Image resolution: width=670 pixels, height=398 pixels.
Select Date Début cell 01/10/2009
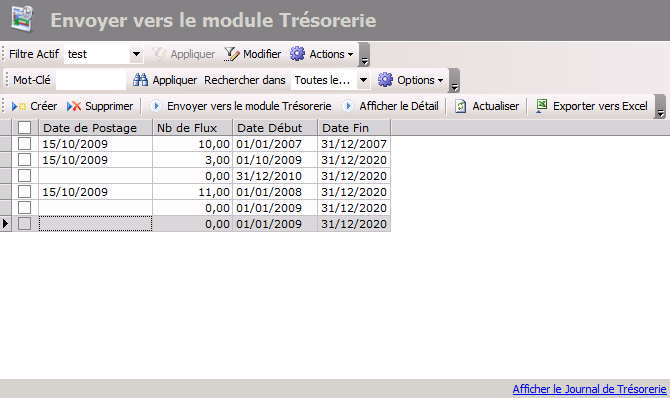click(275, 160)
